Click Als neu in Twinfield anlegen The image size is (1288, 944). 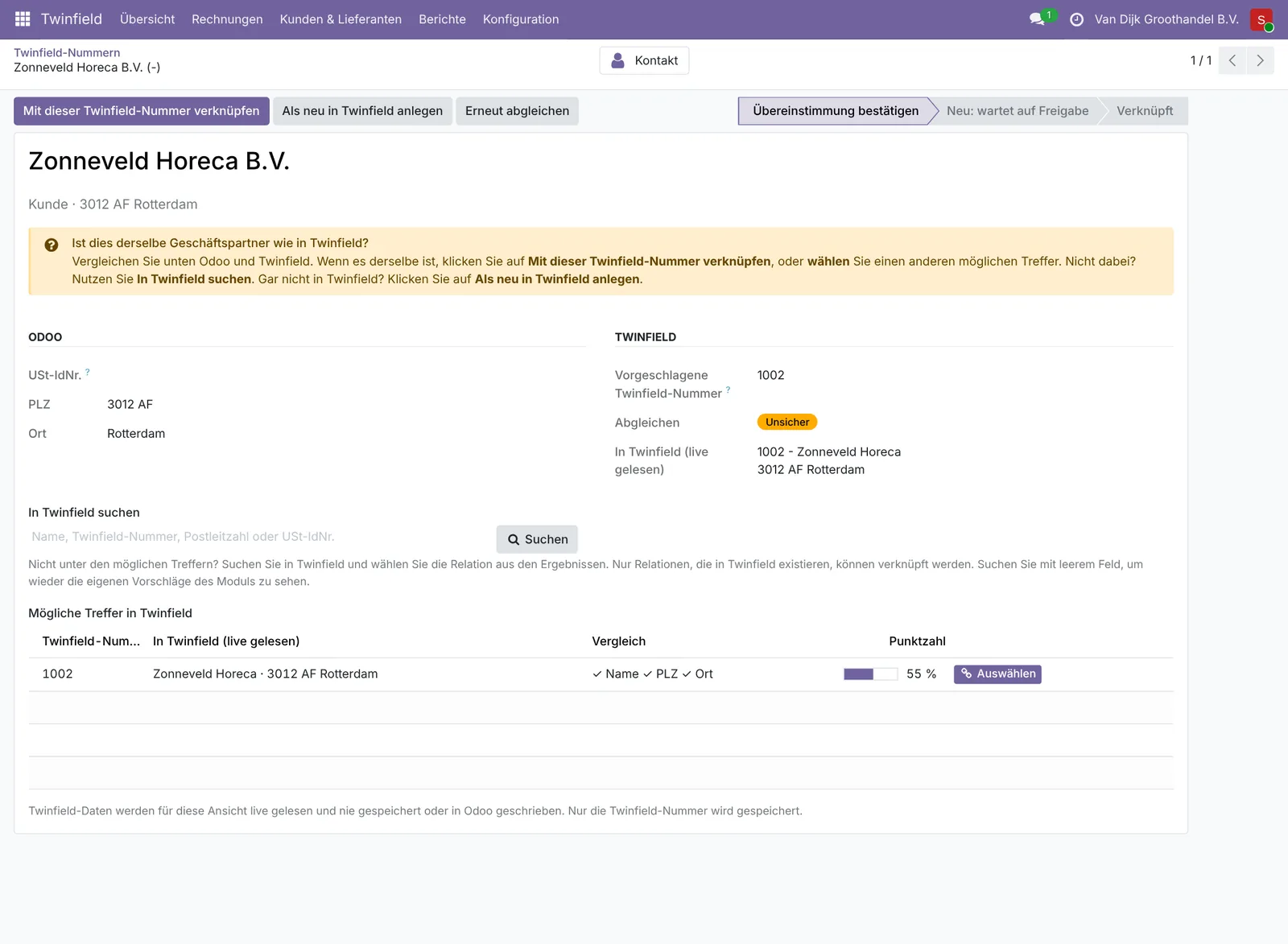(362, 111)
